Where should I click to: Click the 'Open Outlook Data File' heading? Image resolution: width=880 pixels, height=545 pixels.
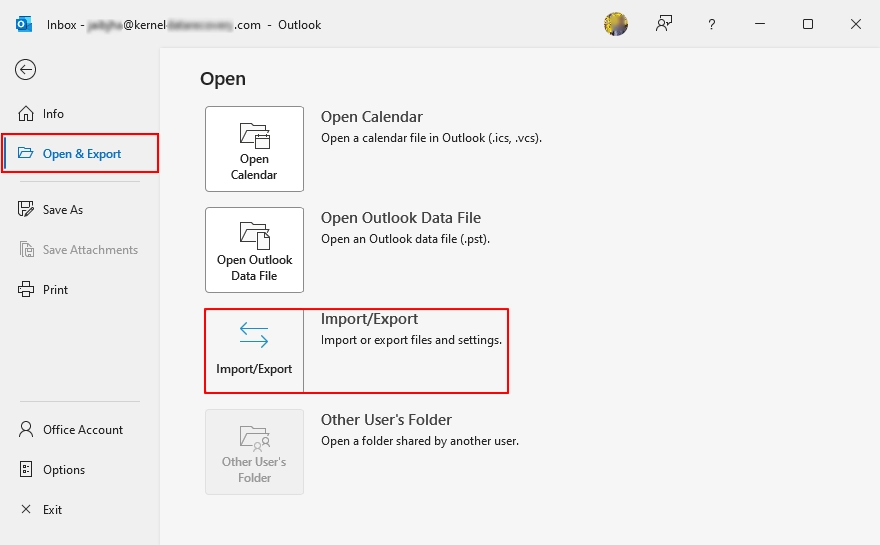[401, 218]
